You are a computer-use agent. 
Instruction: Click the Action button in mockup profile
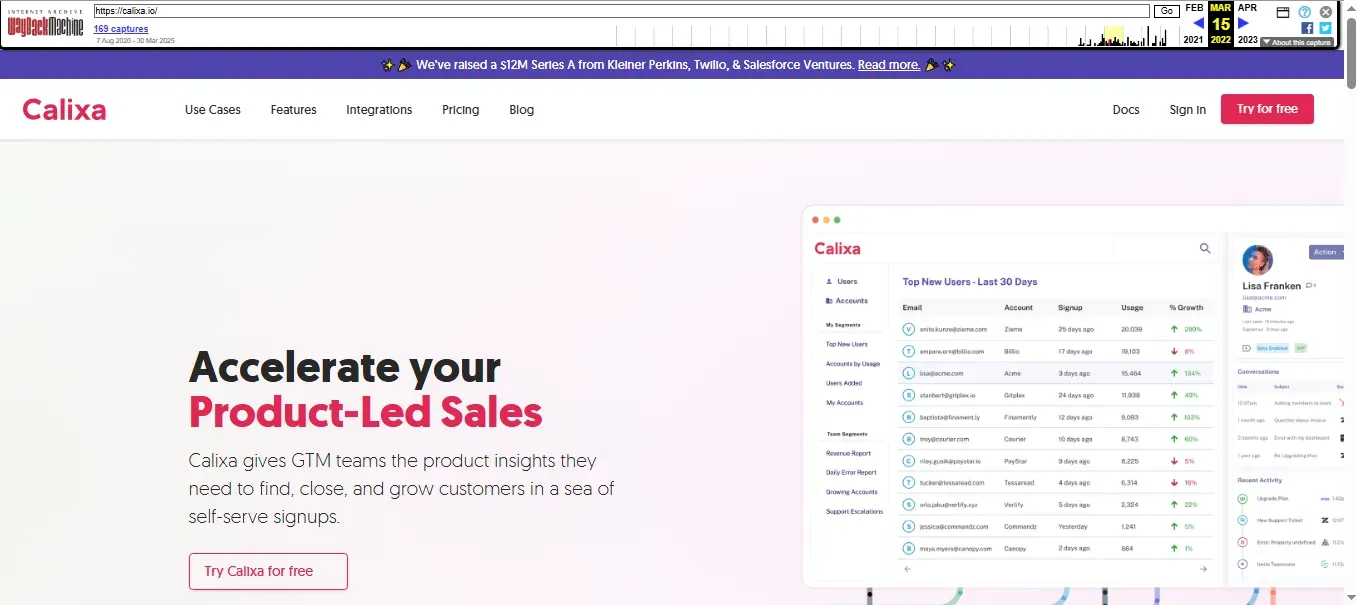(1326, 252)
